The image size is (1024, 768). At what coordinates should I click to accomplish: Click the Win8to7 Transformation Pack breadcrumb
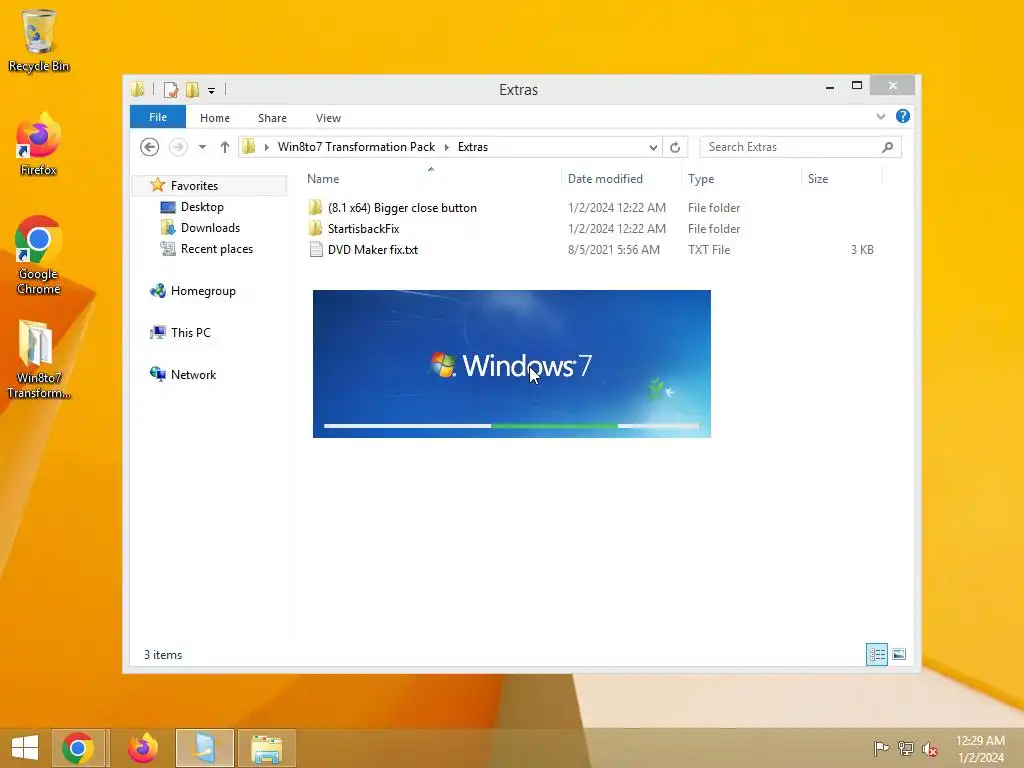coord(357,147)
